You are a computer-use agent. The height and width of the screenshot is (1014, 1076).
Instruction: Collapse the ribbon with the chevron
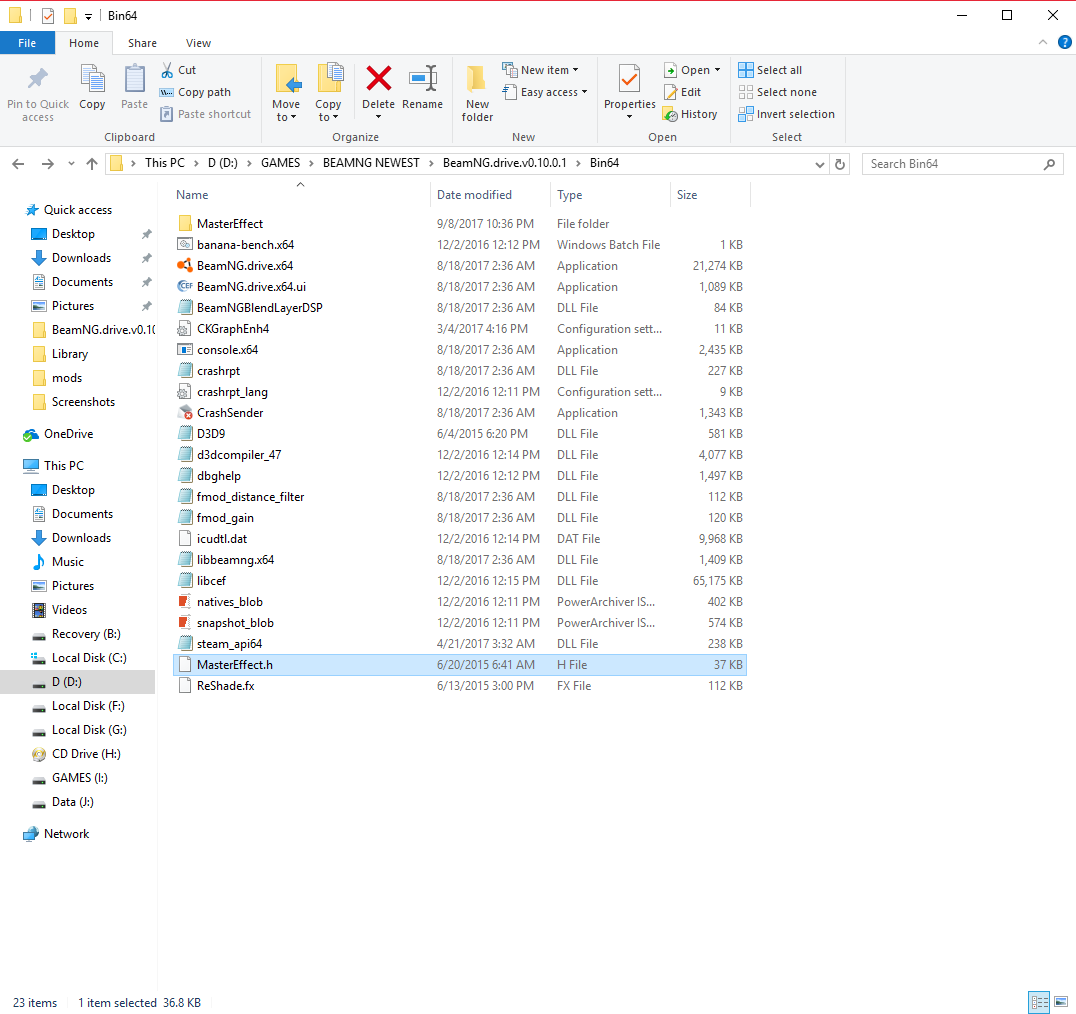coord(1043,43)
